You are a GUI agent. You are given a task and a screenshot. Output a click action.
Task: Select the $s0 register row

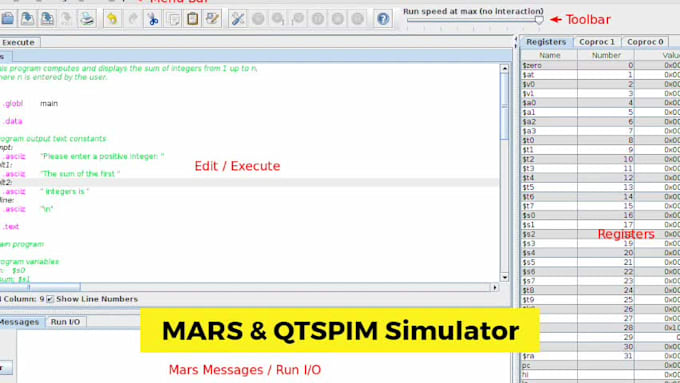click(x=601, y=216)
